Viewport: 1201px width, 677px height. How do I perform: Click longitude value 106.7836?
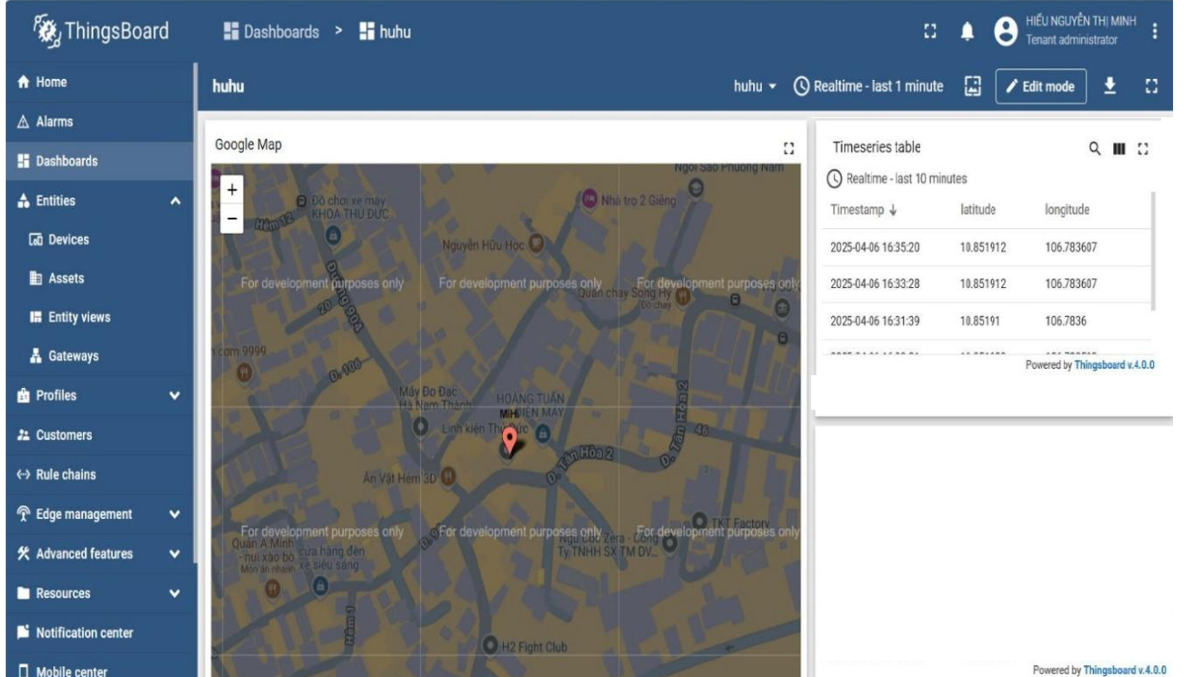[x=1065, y=321]
